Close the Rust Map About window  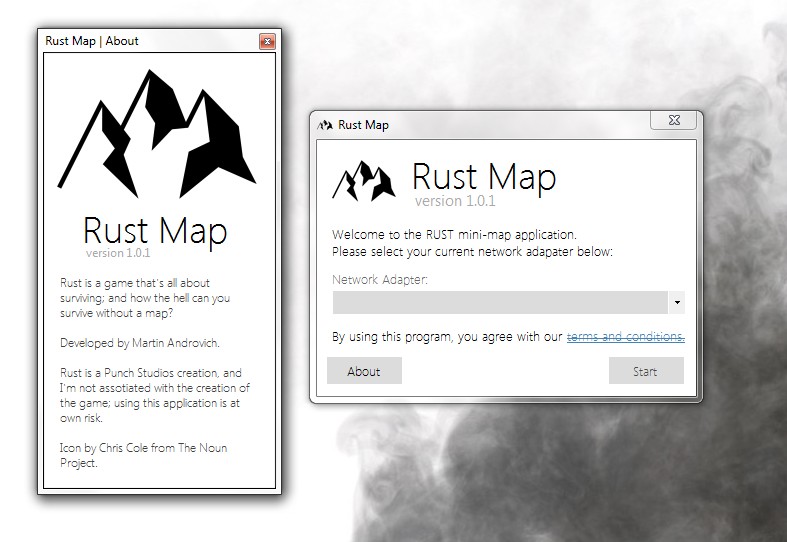coord(267,41)
